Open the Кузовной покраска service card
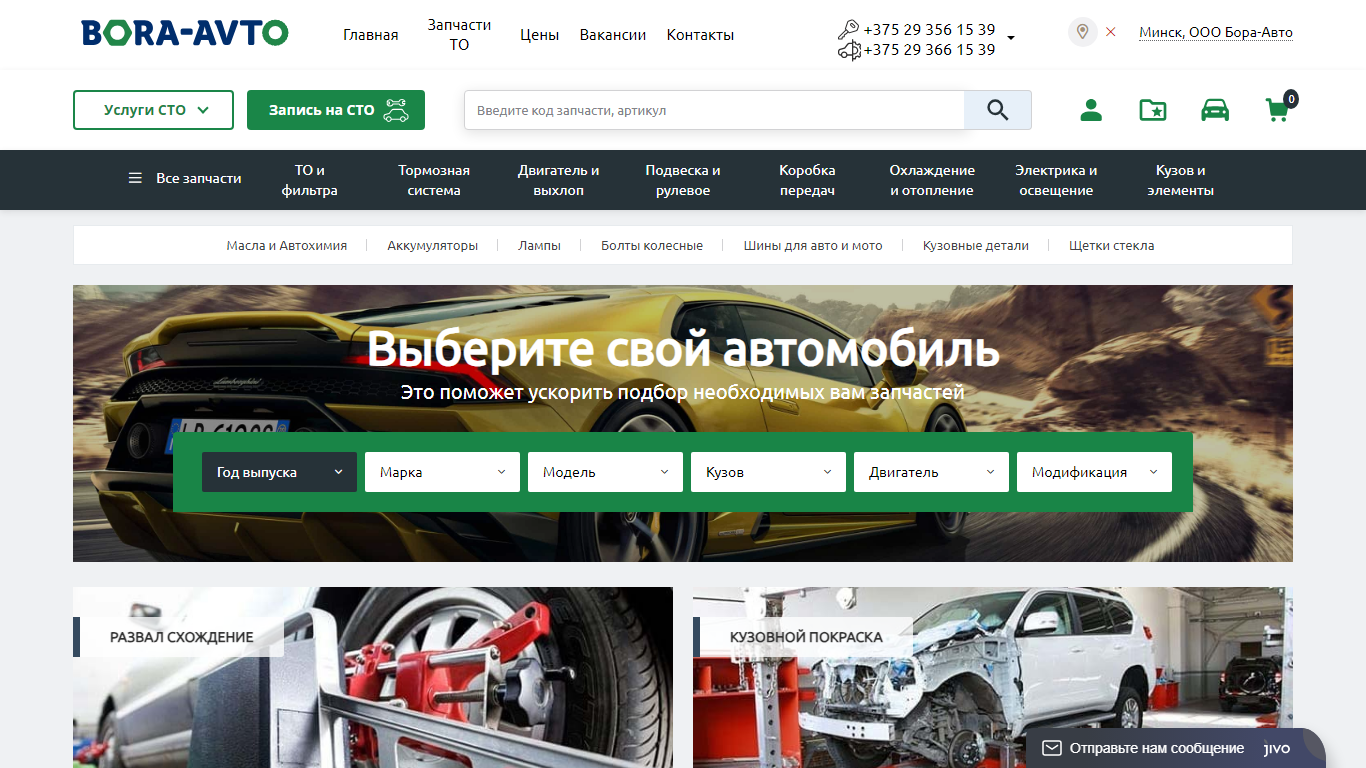Viewport: 1366px width, 768px height. coord(993,677)
